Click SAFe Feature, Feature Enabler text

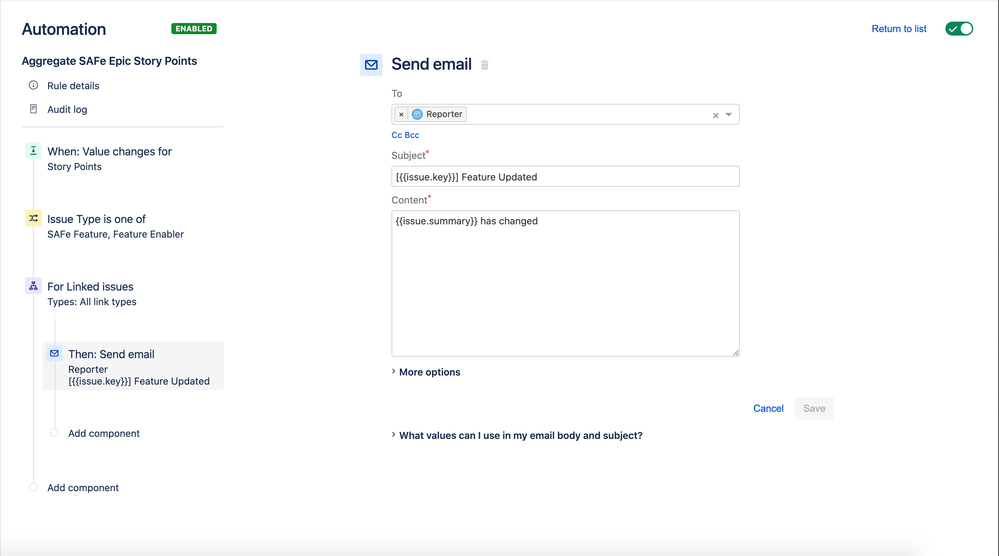point(115,234)
